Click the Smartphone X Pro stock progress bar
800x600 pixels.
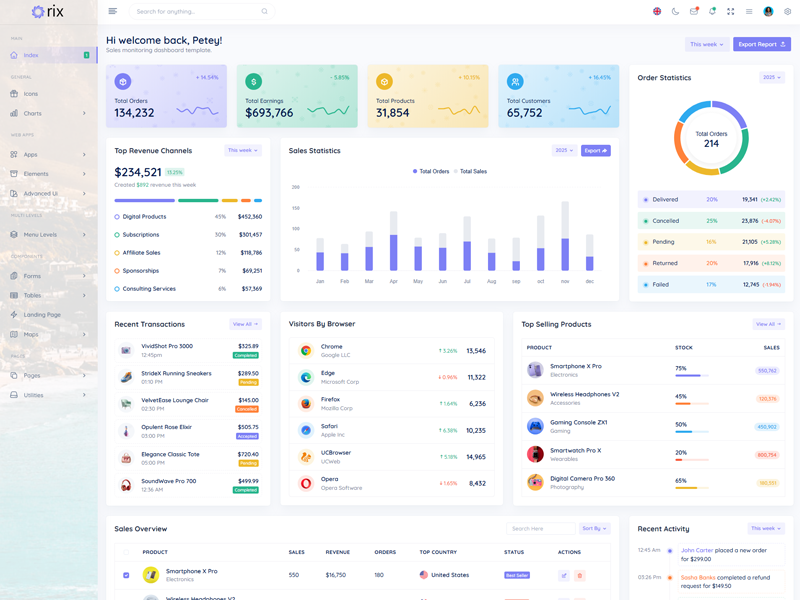691,375
